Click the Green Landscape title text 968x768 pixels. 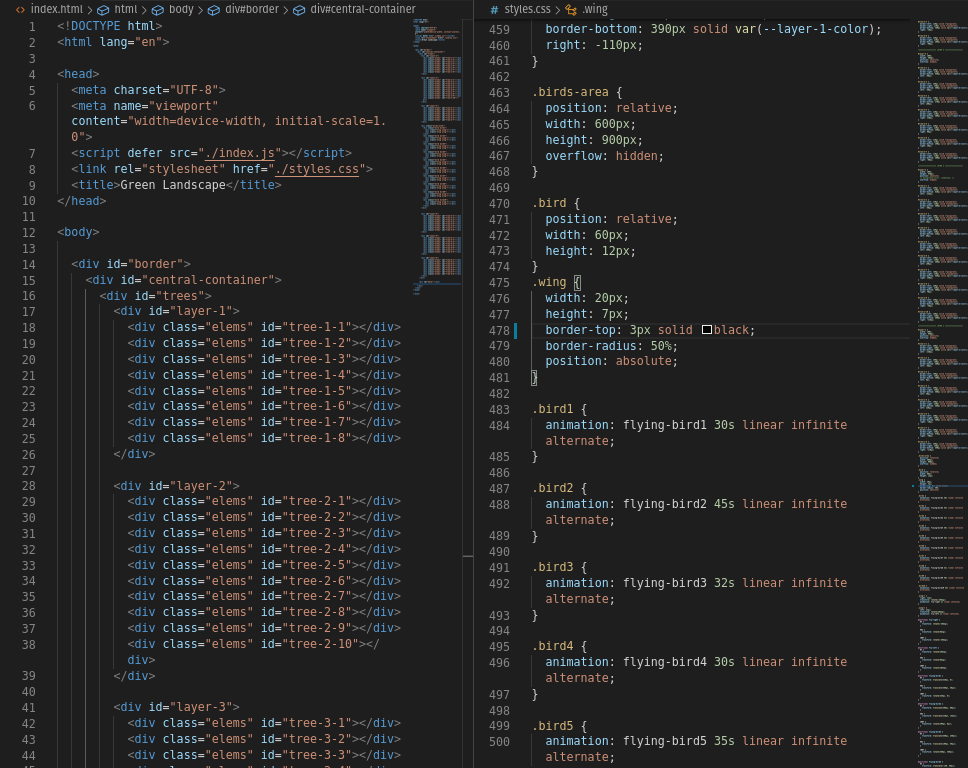click(173, 185)
